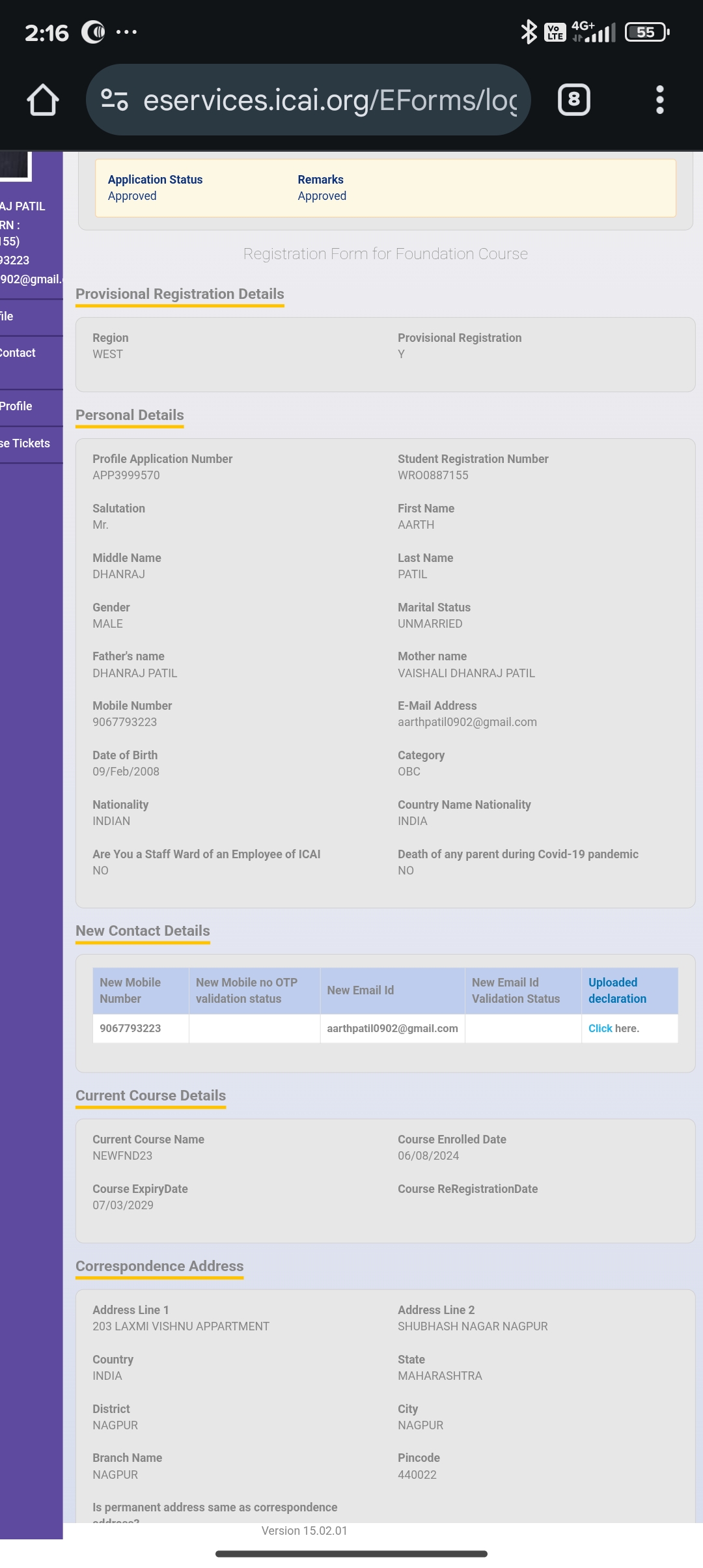Tap the browser home icon
This screenshot has height=1568, width=703.
43,100
